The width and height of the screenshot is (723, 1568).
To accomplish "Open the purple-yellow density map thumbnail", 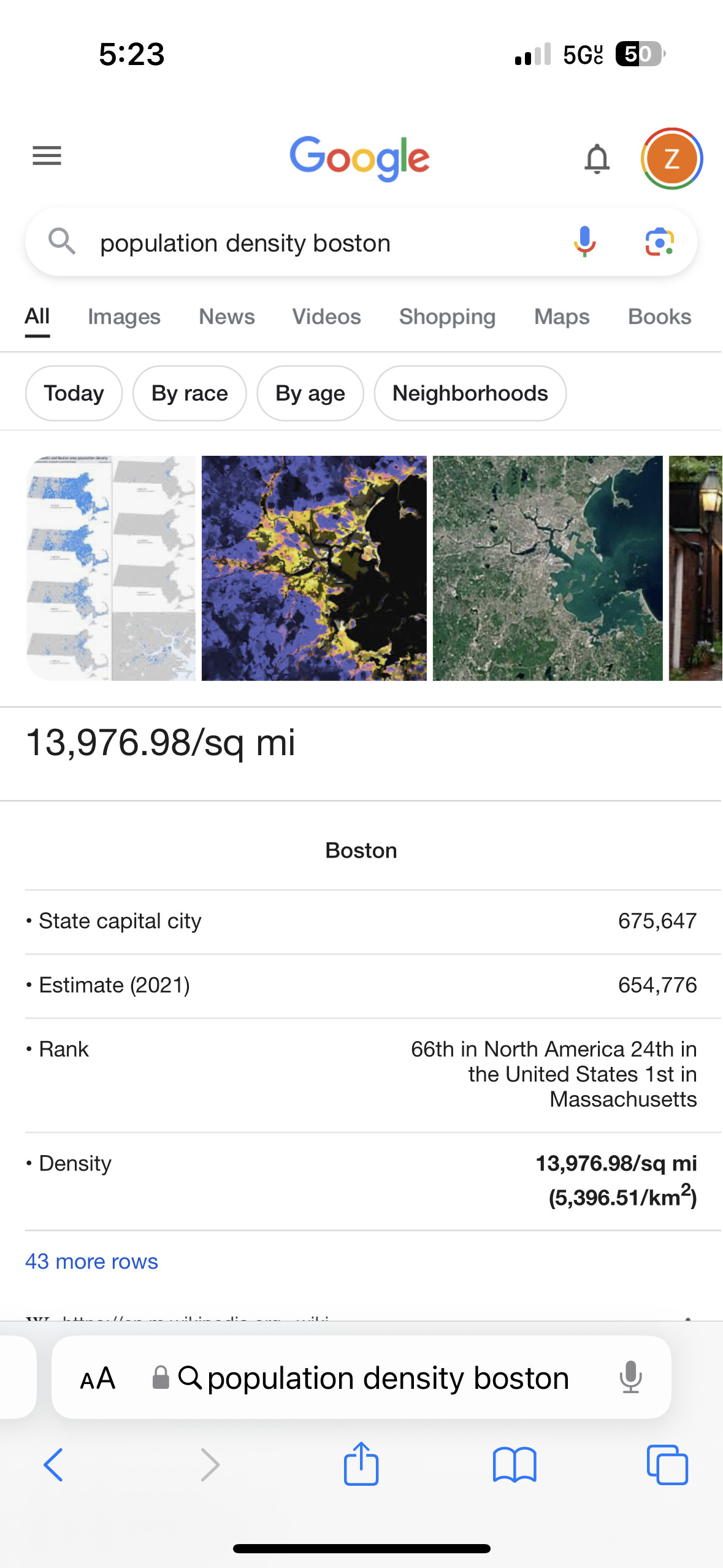I will tap(314, 568).
